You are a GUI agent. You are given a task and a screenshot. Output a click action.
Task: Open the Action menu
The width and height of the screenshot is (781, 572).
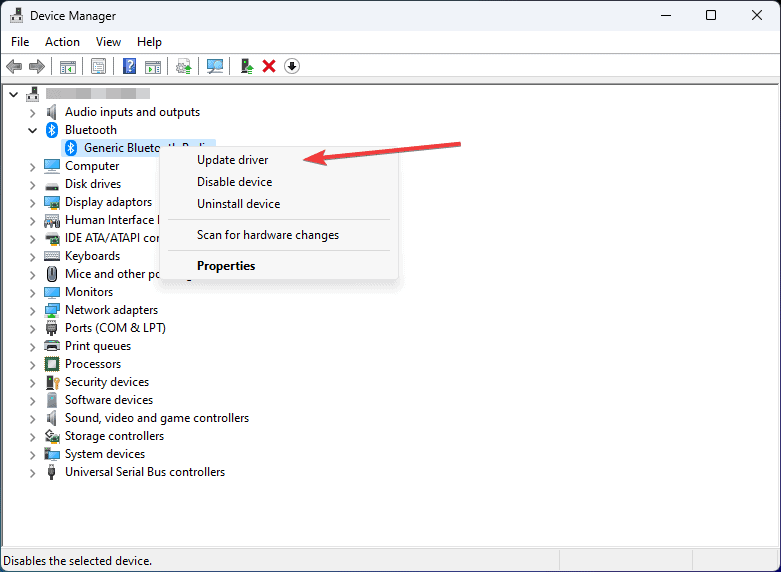click(62, 42)
